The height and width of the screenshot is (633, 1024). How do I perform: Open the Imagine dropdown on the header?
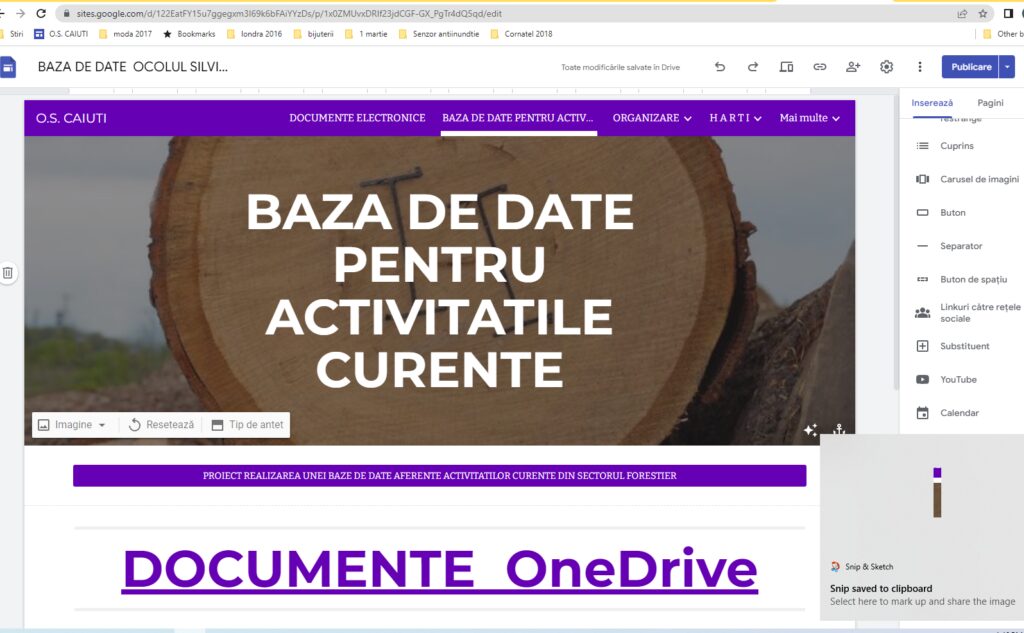coord(72,425)
